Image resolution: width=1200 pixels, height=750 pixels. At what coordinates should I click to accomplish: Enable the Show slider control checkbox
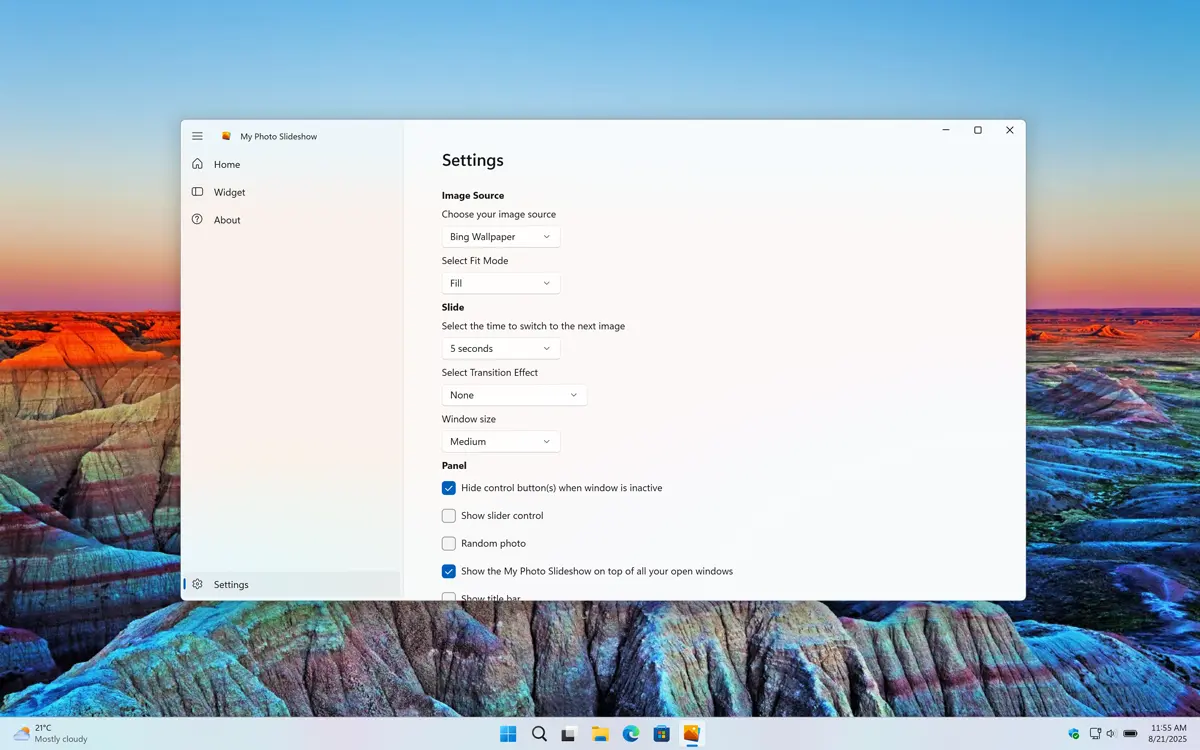[449, 516]
